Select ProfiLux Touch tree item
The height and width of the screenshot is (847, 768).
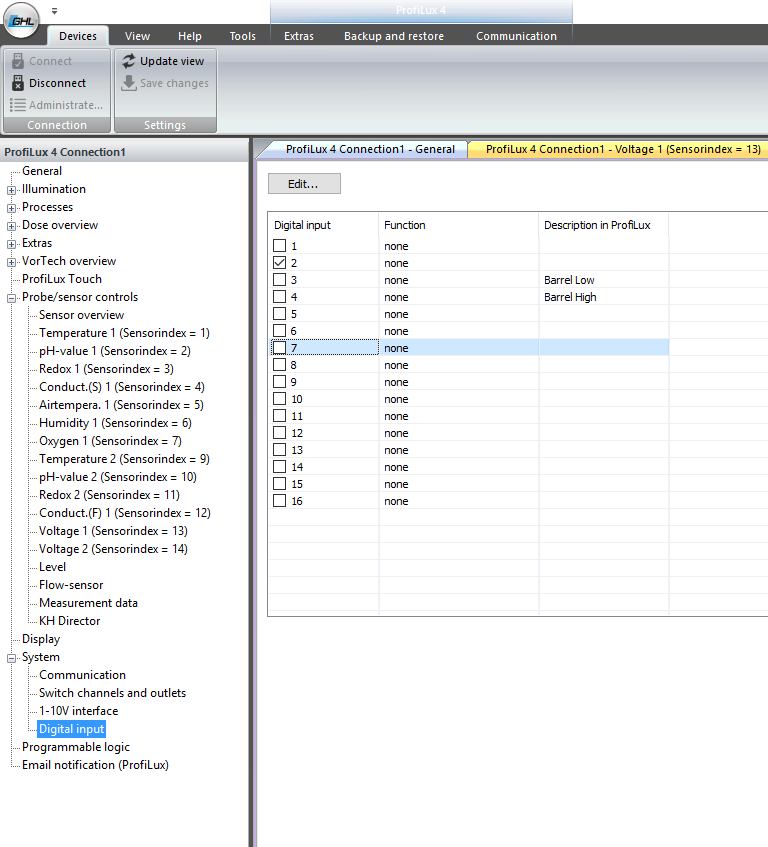[62, 279]
